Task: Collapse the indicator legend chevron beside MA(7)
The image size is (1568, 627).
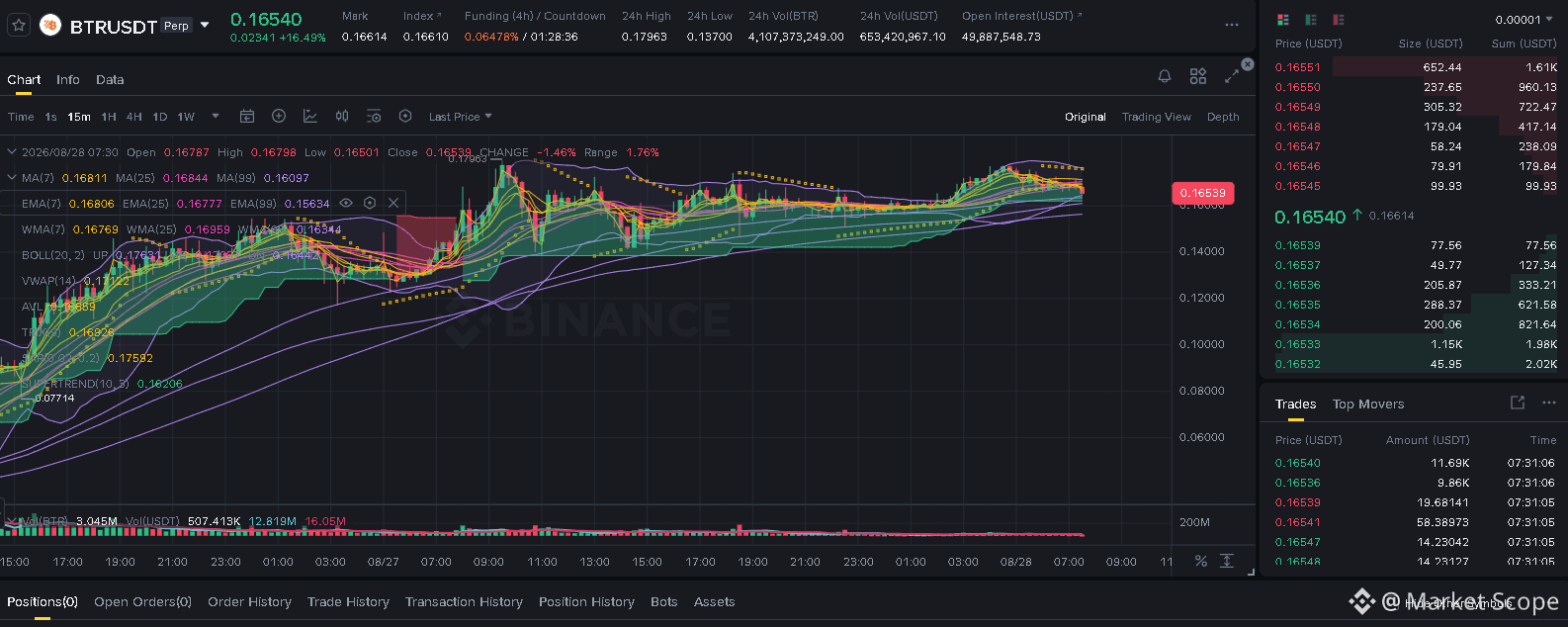Action: coord(12,178)
